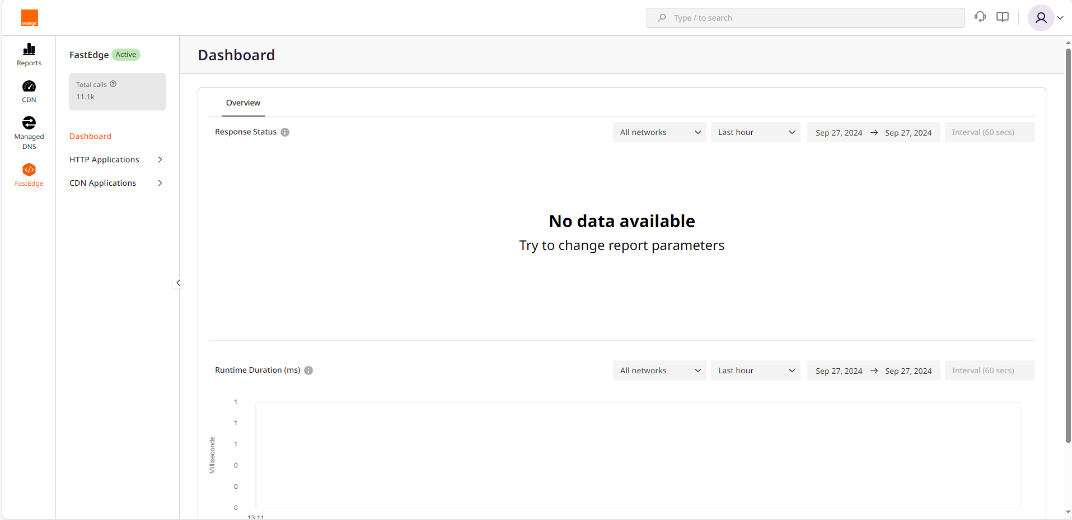The height and width of the screenshot is (520, 1072).
Task: Open the documentation book icon
Action: pos(1003,17)
